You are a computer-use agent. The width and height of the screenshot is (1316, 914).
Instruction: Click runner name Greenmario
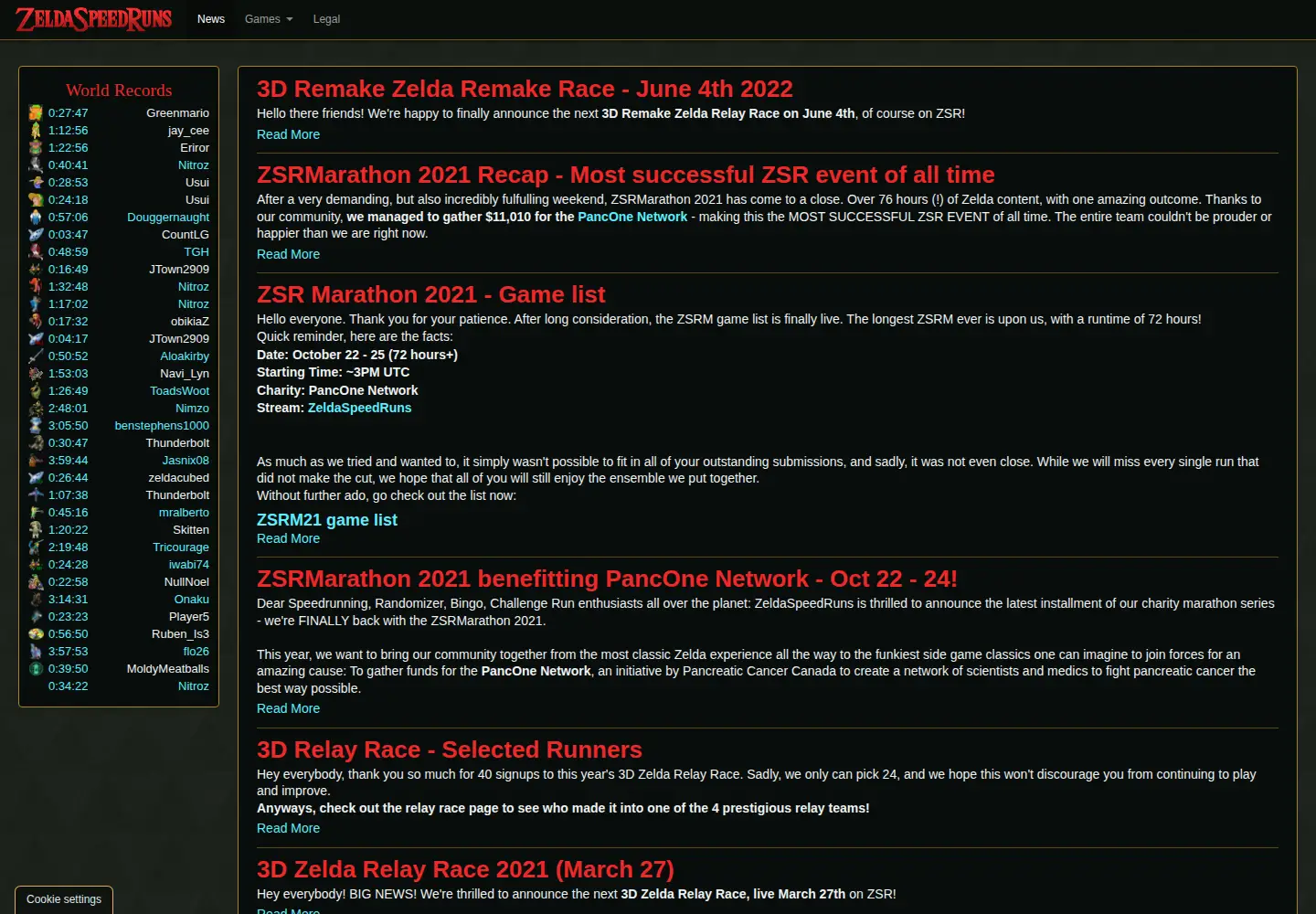pos(177,113)
